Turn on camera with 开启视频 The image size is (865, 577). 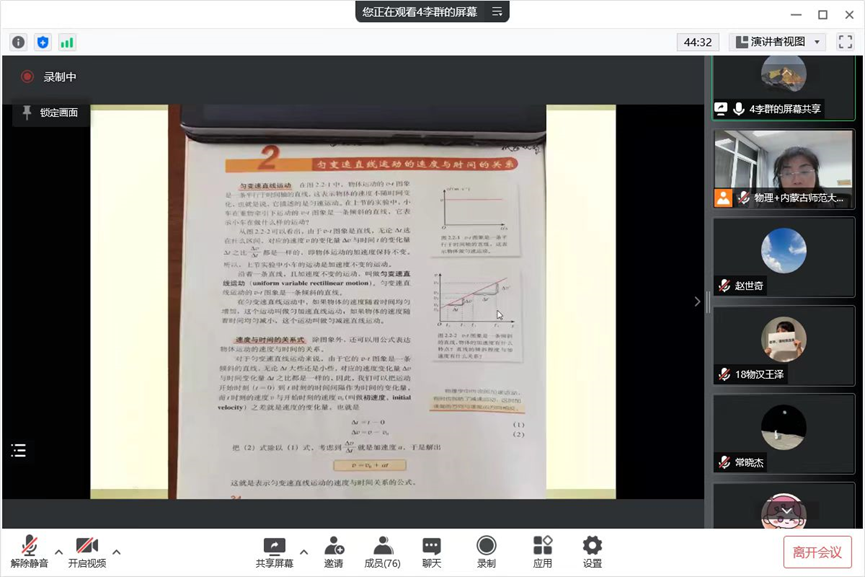click(x=87, y=551)
